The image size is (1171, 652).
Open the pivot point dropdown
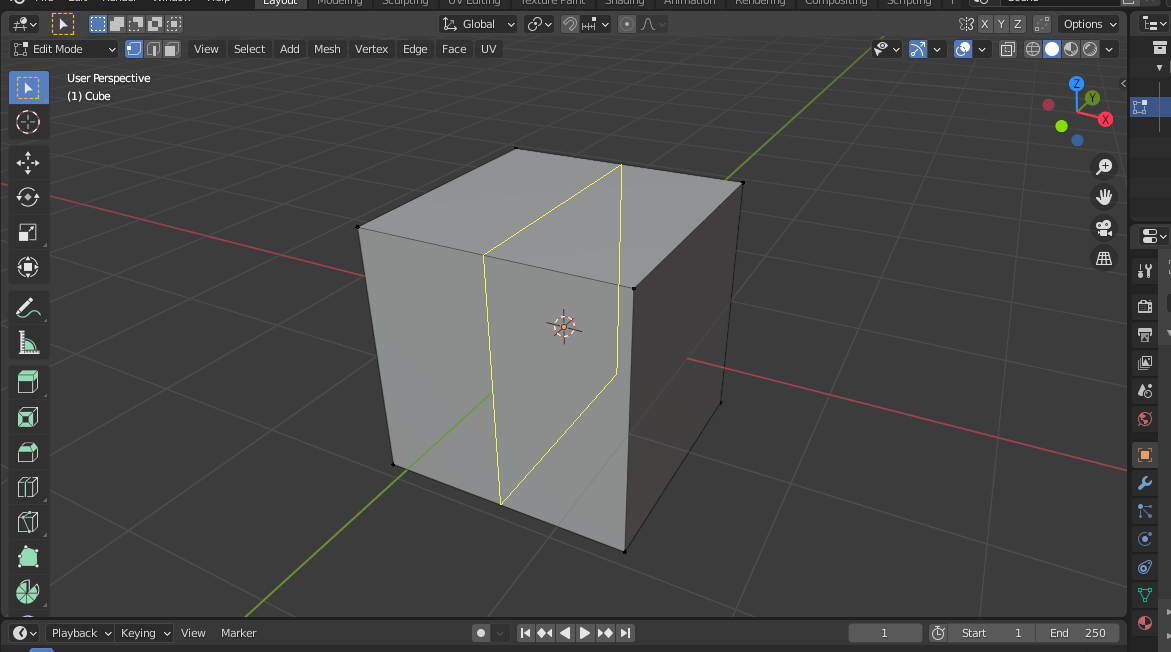click(x=539, y=24)
